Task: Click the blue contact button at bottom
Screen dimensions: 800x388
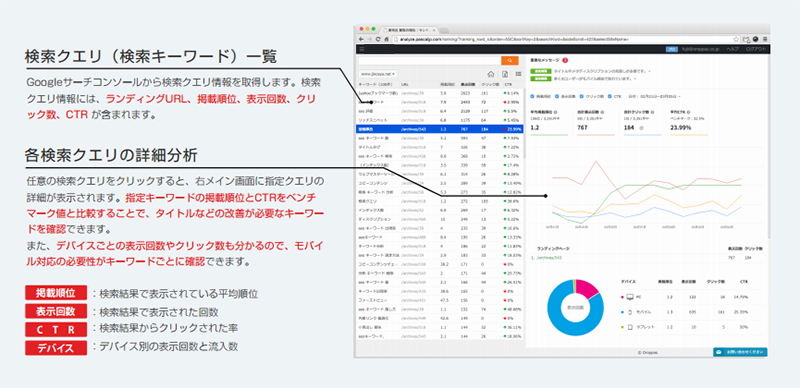Action: pyautogui.click(x=740, y=352)
